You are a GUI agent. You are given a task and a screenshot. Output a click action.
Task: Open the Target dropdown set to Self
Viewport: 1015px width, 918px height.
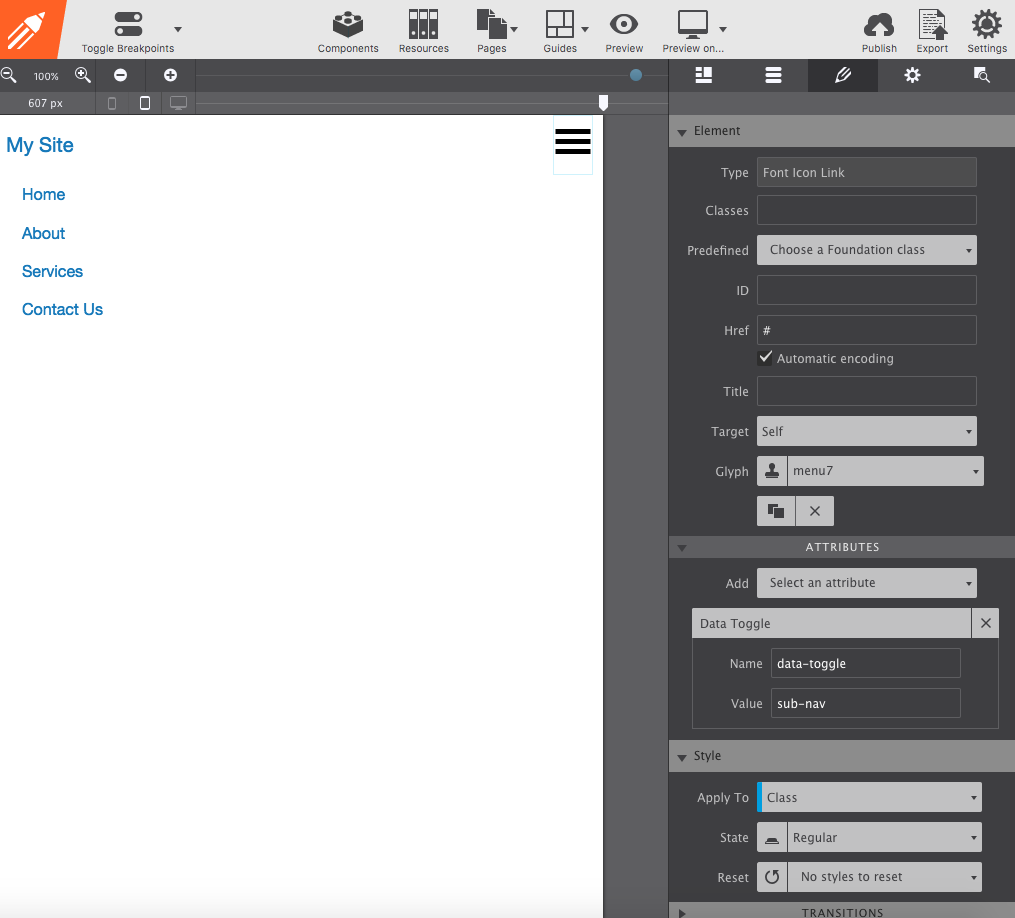pos(866,431)
